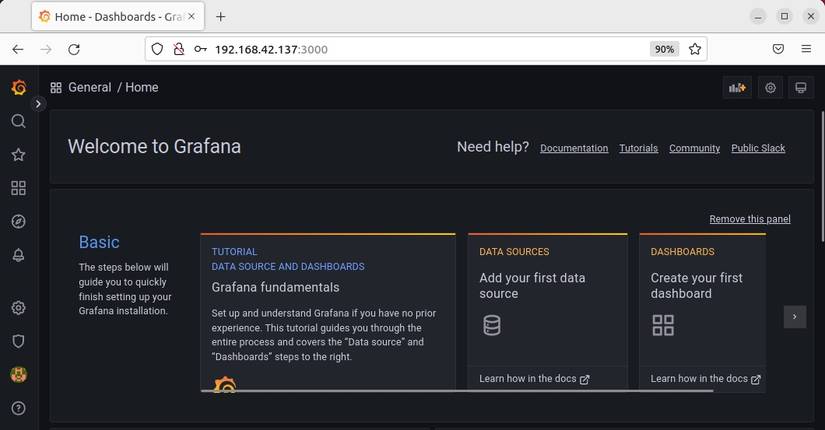Open user profile avatar in sidebar

point(18,375)
